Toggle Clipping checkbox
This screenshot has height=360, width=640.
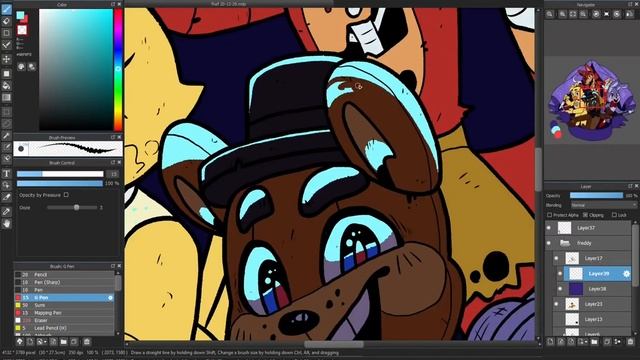tap(585, 215)
